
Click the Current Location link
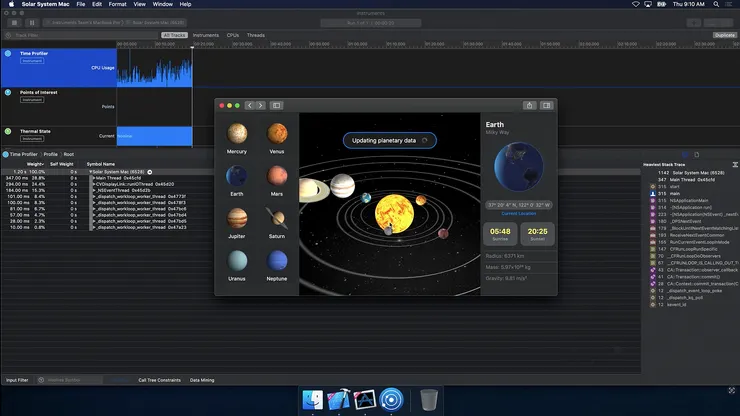click(518, 213)
